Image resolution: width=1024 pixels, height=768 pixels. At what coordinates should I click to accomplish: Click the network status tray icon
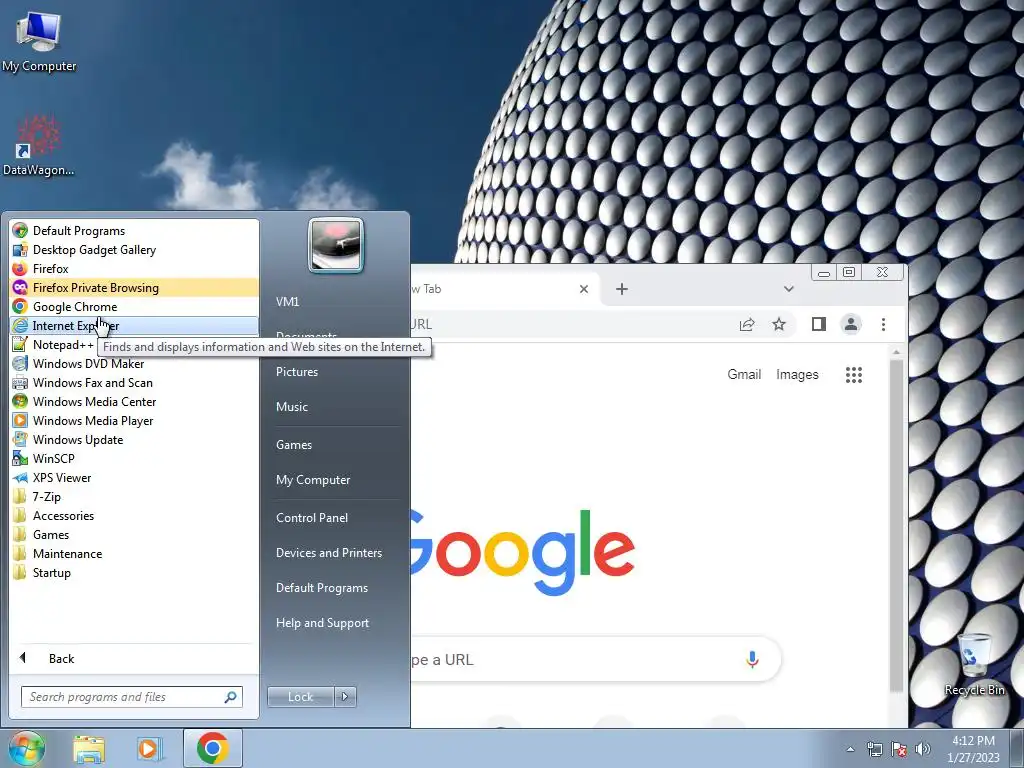coord(874,749)
